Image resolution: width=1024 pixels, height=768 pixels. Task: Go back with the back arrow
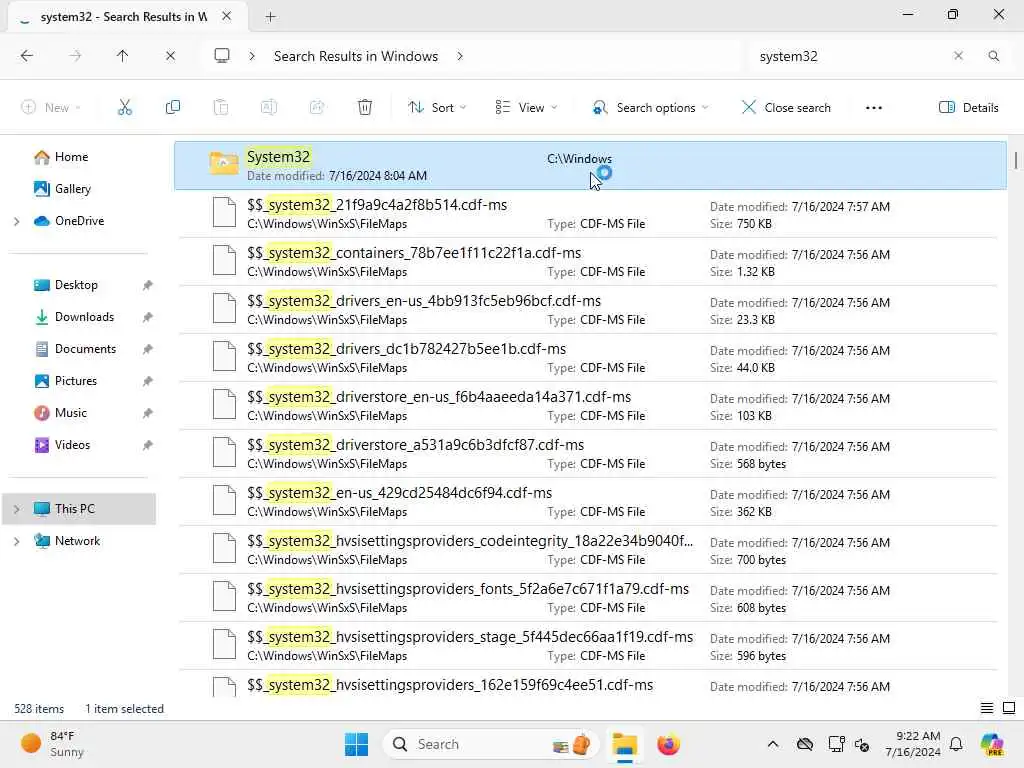click(27, 56)
